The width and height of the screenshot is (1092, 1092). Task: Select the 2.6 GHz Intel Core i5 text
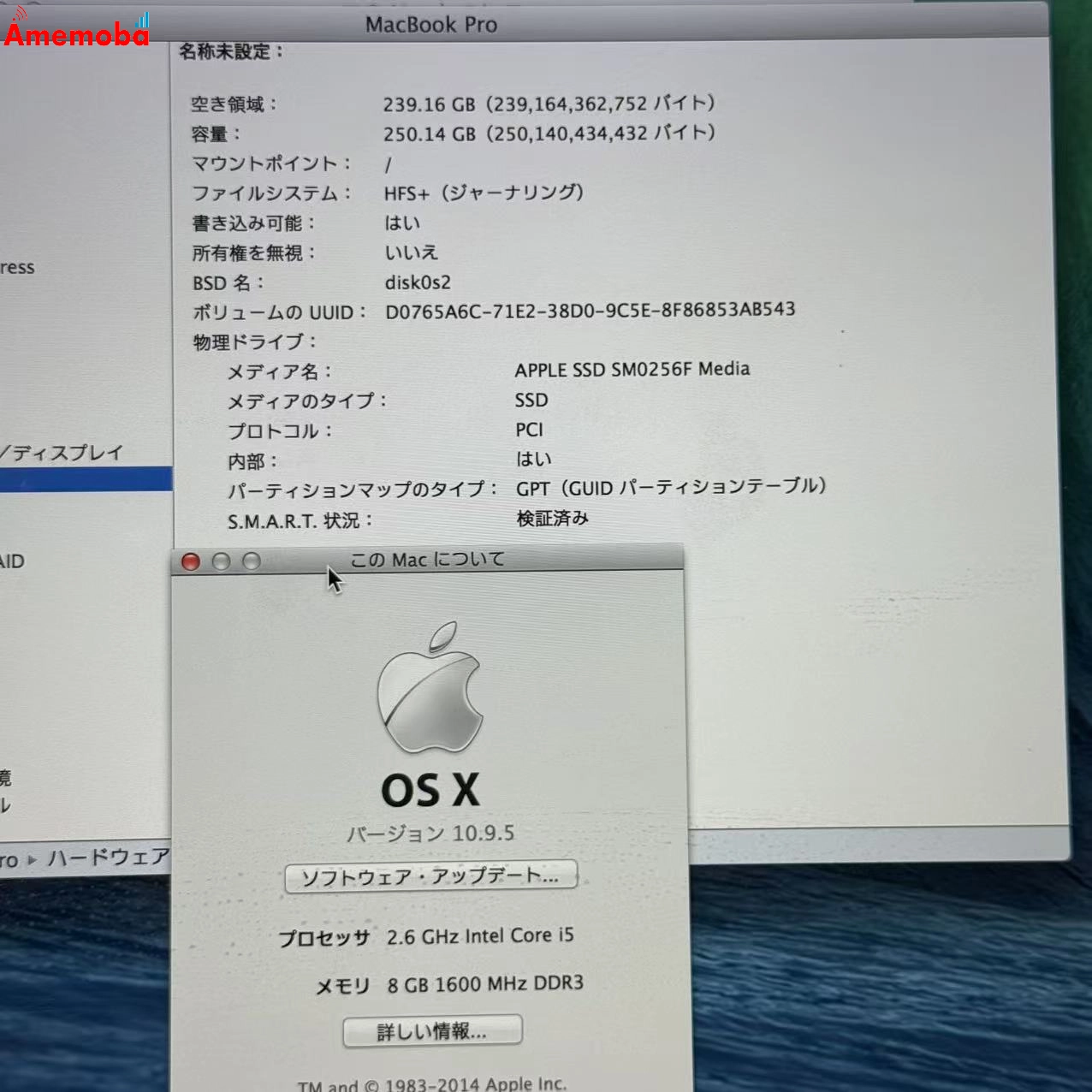(x=480, y=936)
